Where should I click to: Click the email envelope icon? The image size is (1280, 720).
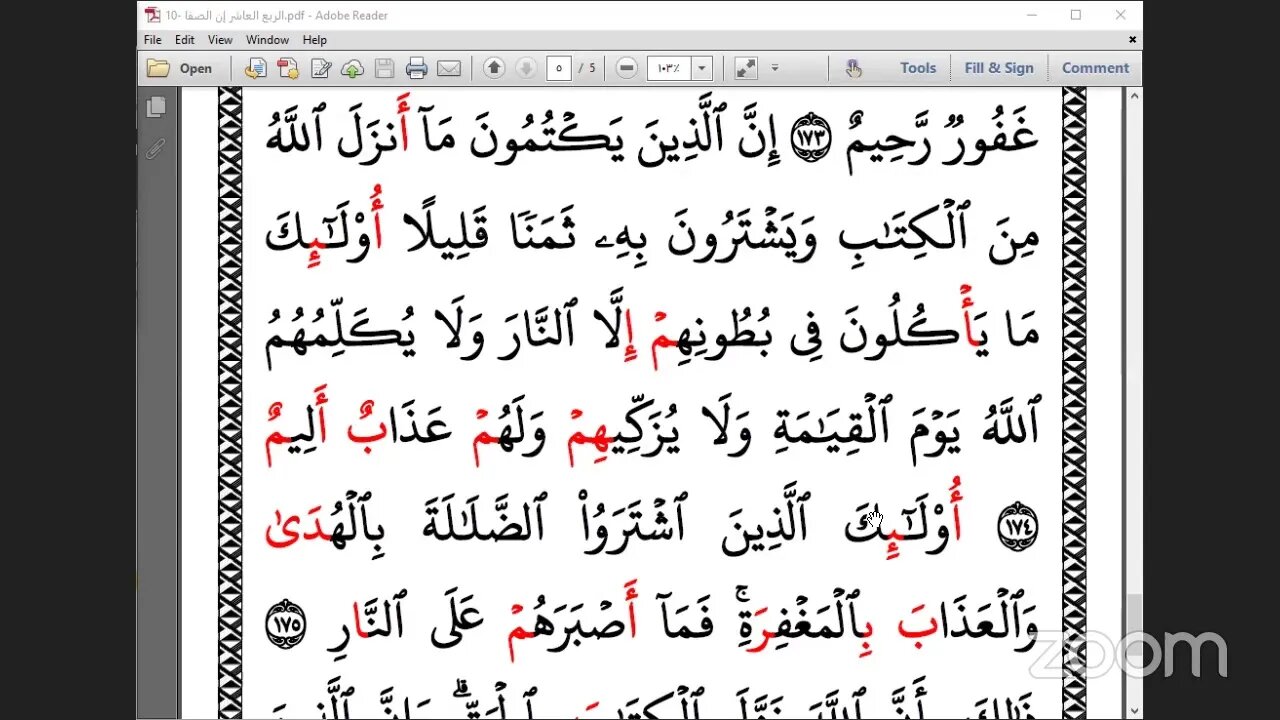tap(449, 68)
